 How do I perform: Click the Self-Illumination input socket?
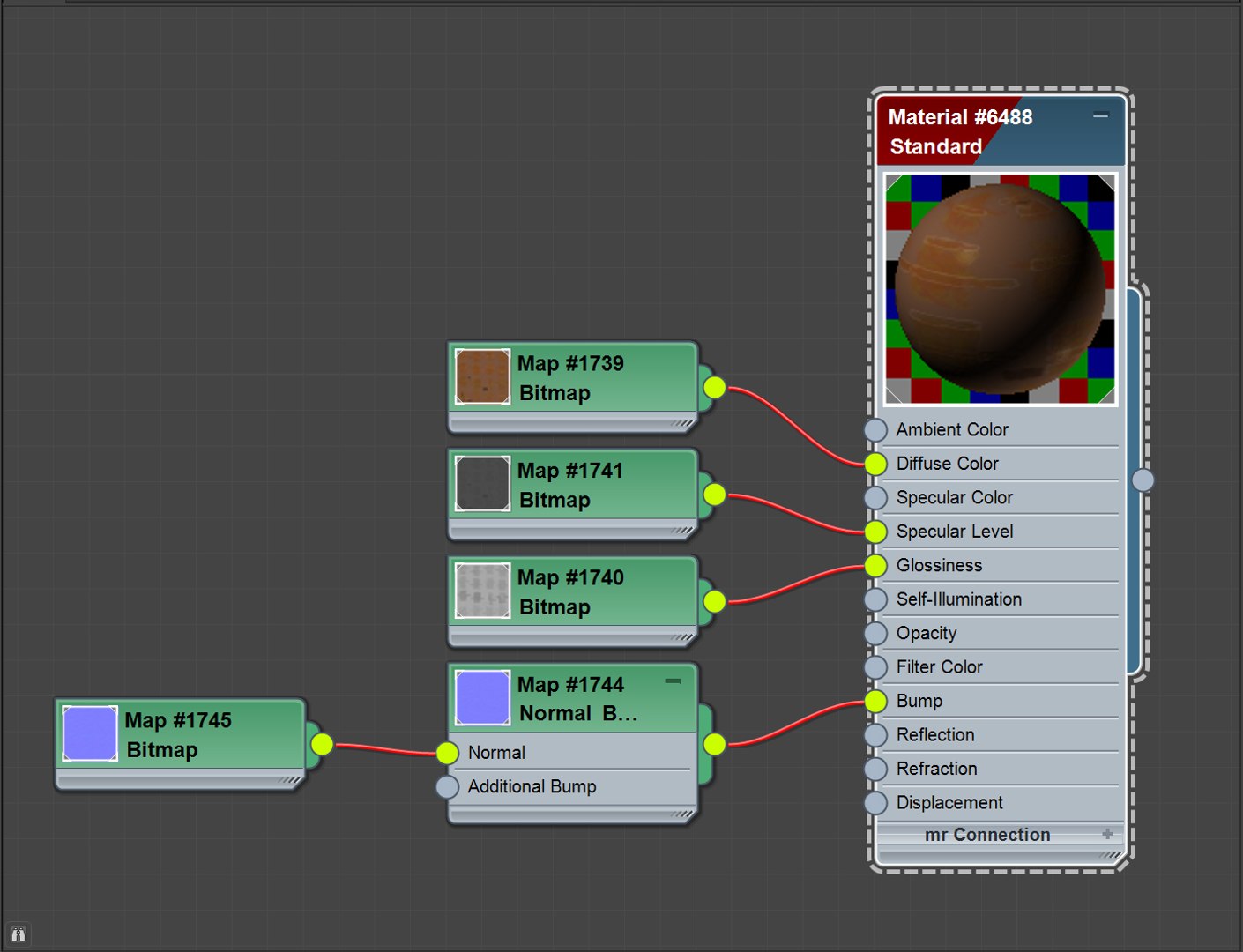coord(875,599)
